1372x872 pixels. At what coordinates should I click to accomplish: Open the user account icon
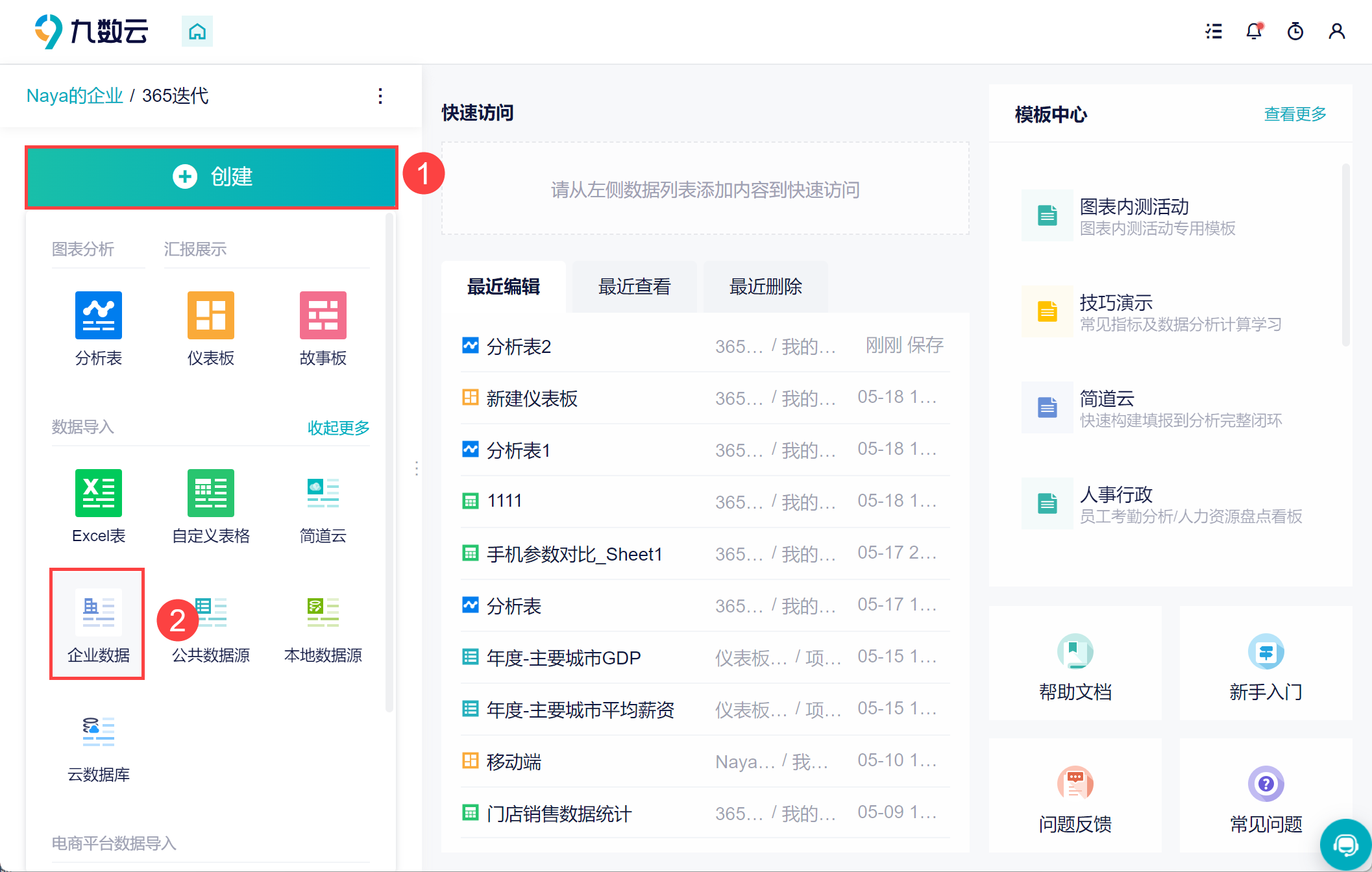[x=1337, y=31]
